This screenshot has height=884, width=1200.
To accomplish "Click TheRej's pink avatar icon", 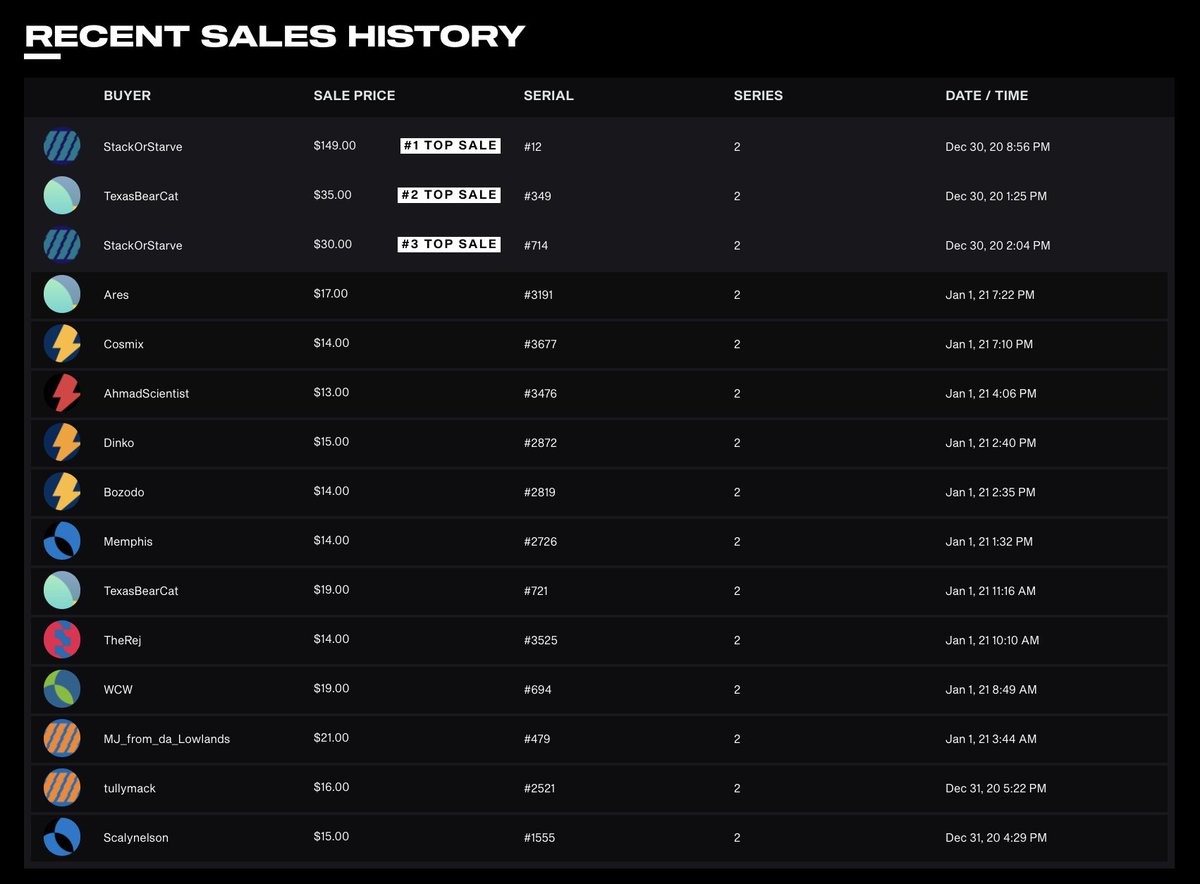I will (62, 640).
